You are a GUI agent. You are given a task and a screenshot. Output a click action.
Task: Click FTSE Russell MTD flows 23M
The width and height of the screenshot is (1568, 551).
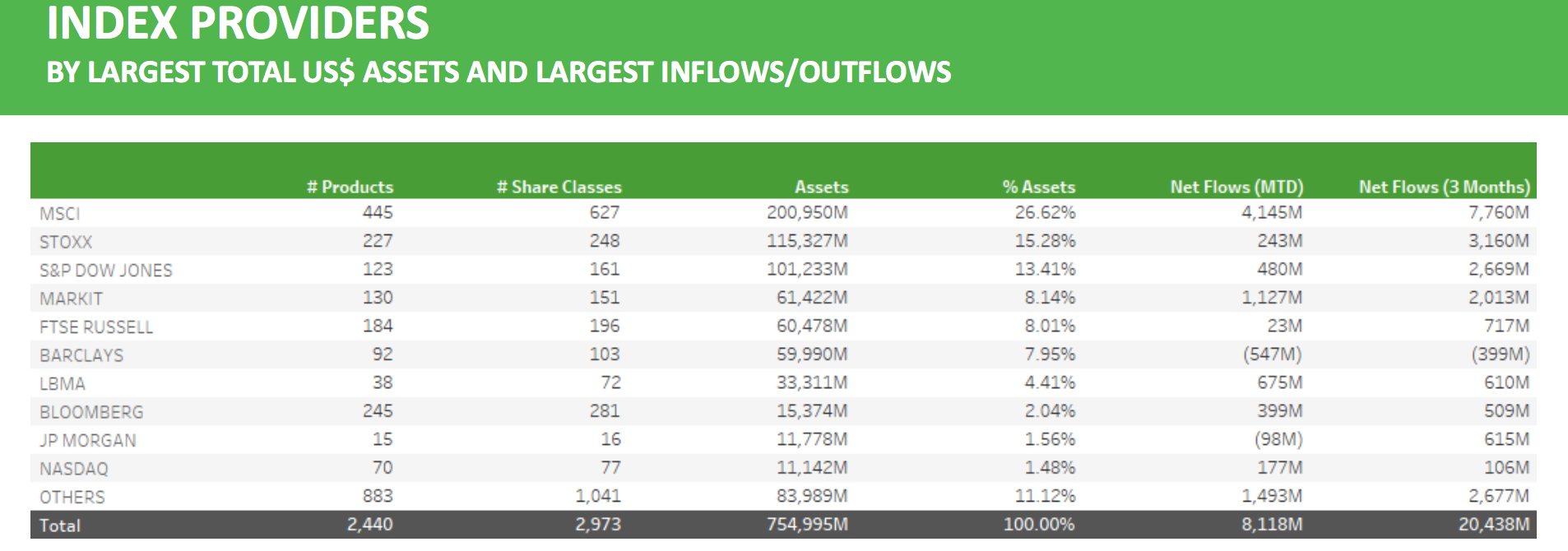click(1285, 326)
